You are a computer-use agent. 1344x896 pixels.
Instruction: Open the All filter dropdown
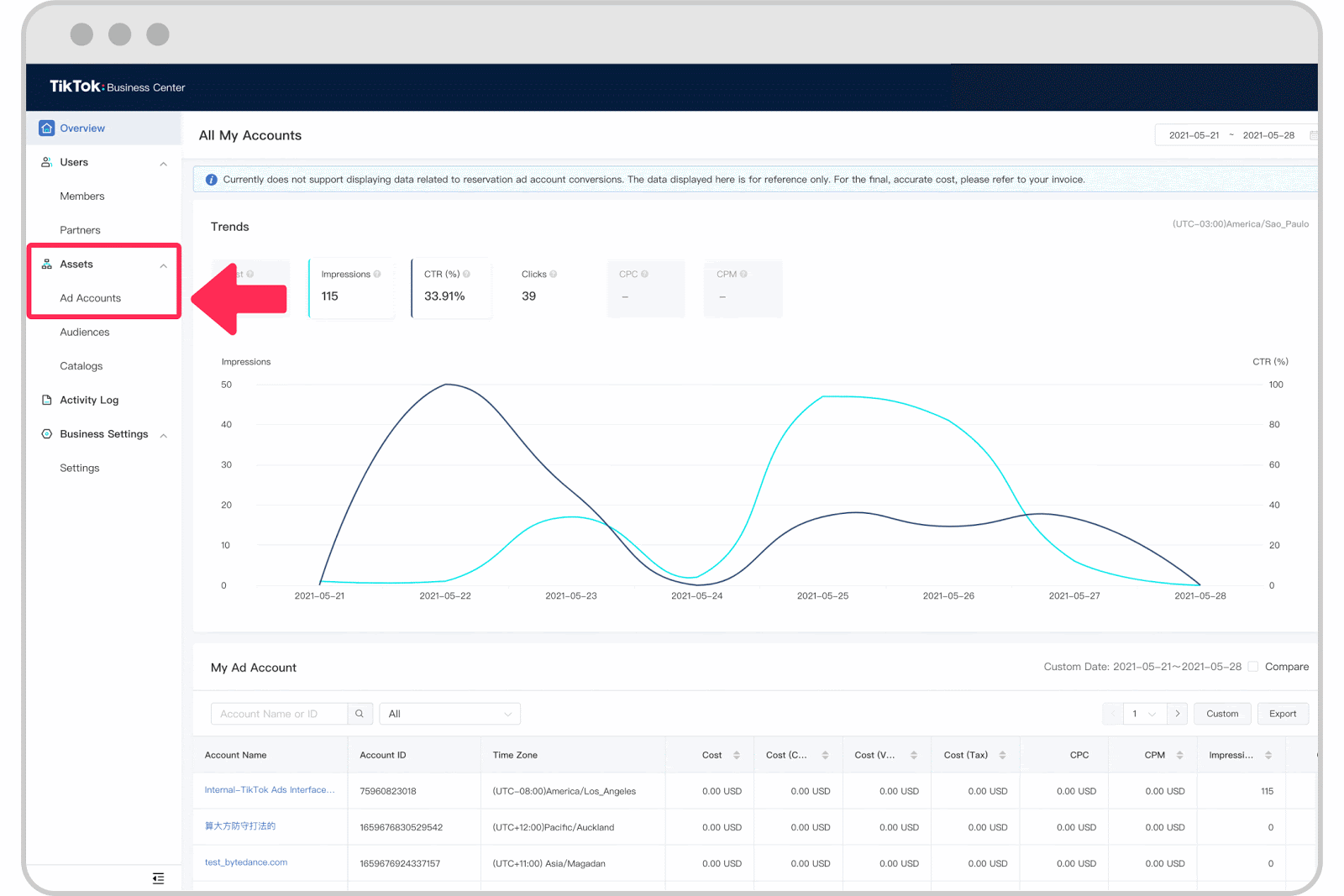pyautogui.click(x=449, y=714)
